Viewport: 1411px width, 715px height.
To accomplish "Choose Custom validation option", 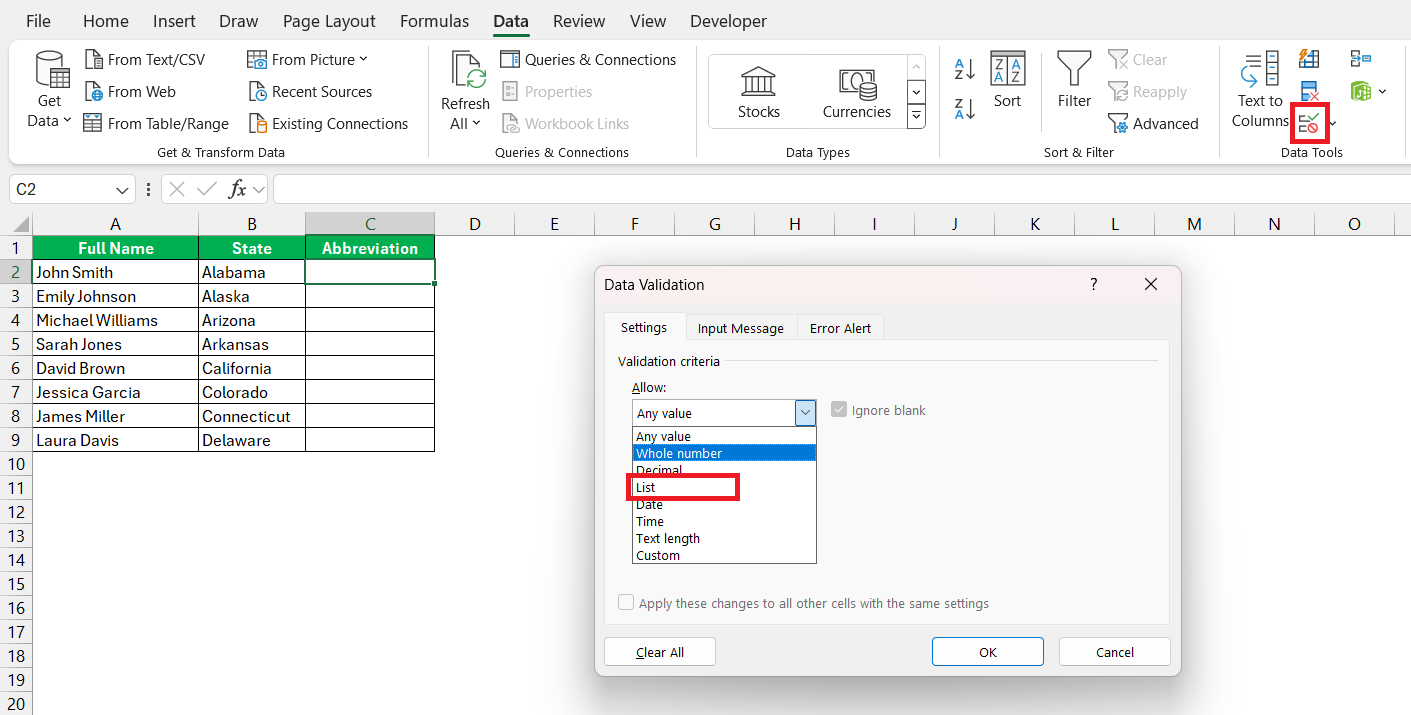I will [724, 555].
